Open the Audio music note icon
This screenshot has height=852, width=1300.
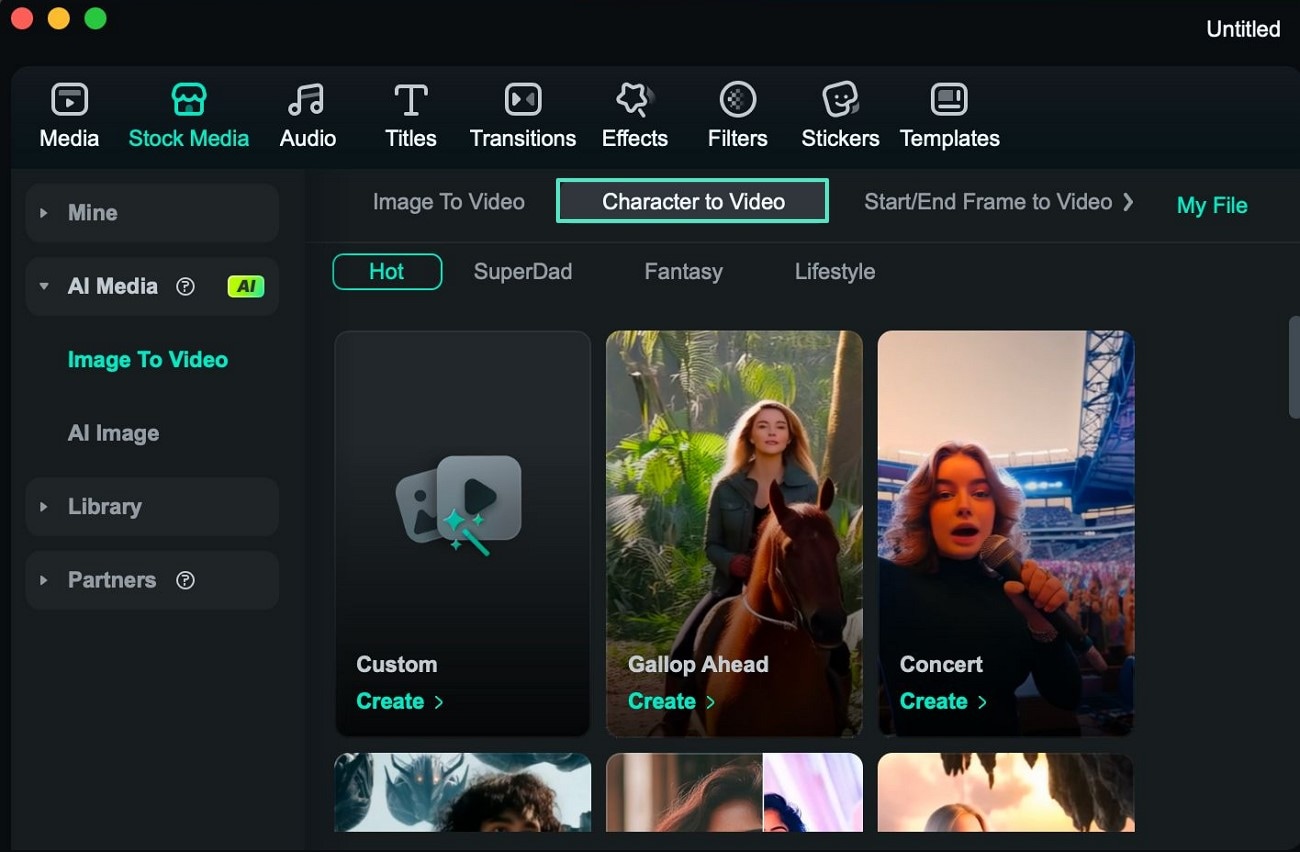306,99
